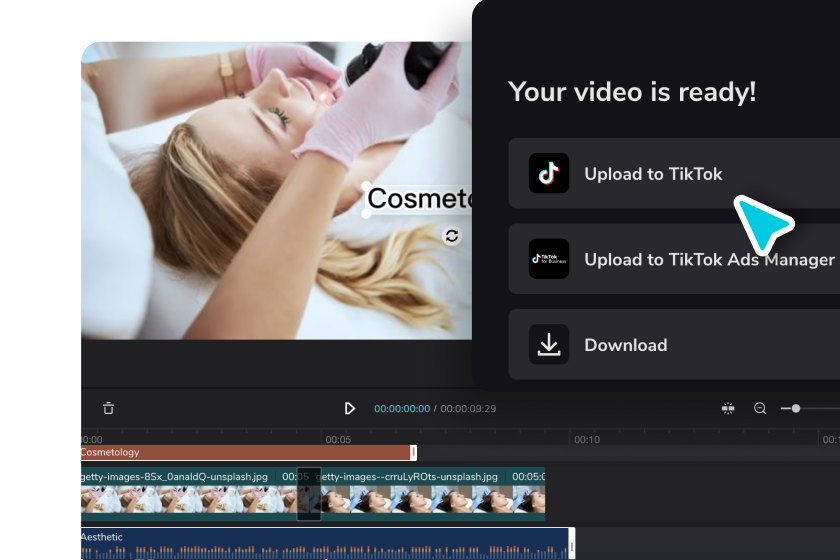Click the Cosmetology clip's right trim handle

tap(413, 452)
